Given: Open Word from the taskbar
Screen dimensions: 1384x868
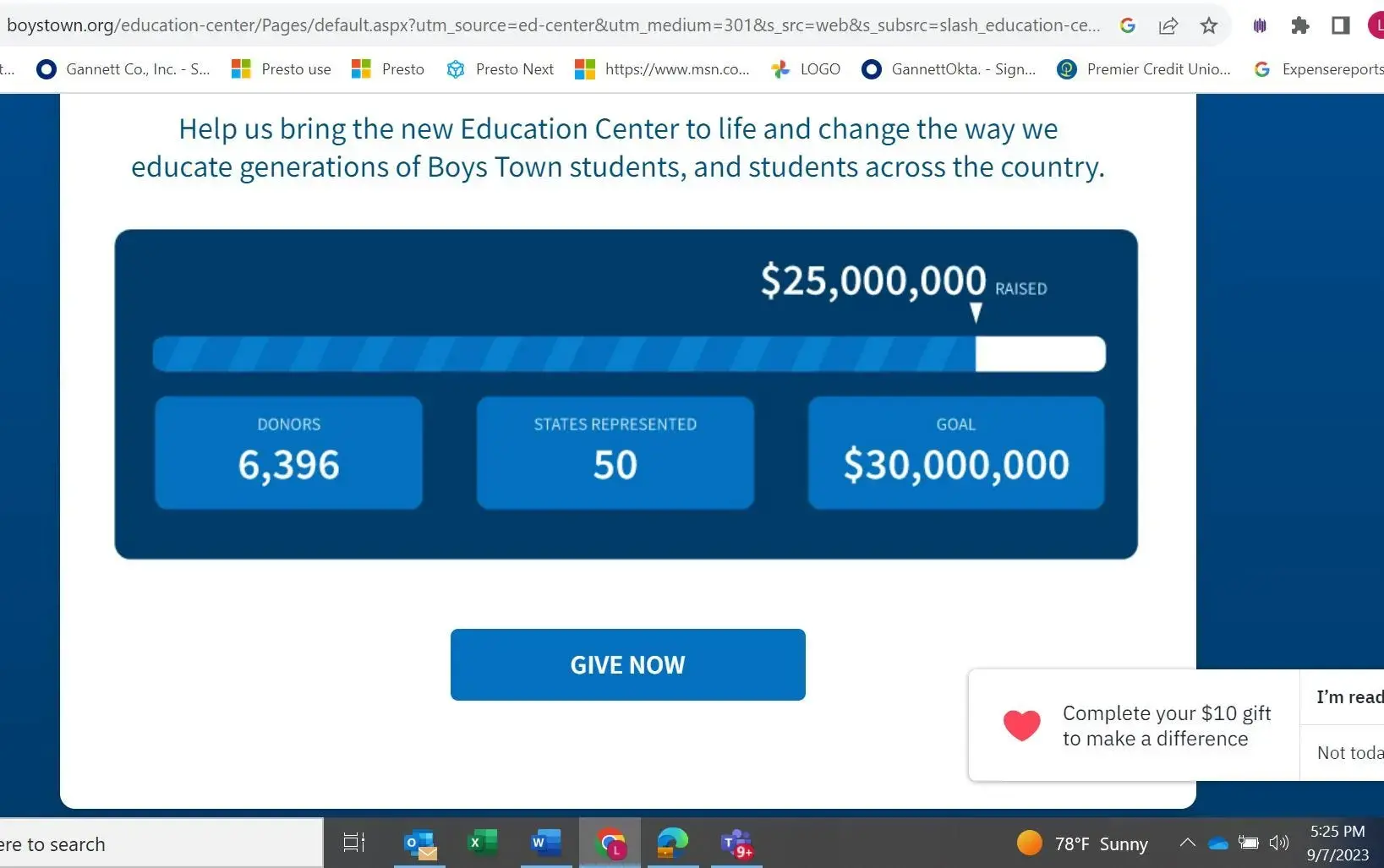Looking at the screenshot, I should point(545,843).
